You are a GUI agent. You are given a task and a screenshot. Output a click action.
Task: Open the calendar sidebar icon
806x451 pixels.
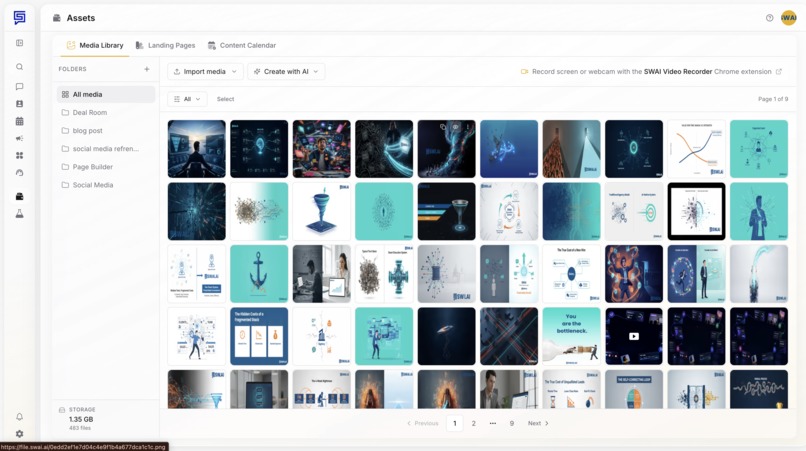pyautogui.click(x=20, y=121)
